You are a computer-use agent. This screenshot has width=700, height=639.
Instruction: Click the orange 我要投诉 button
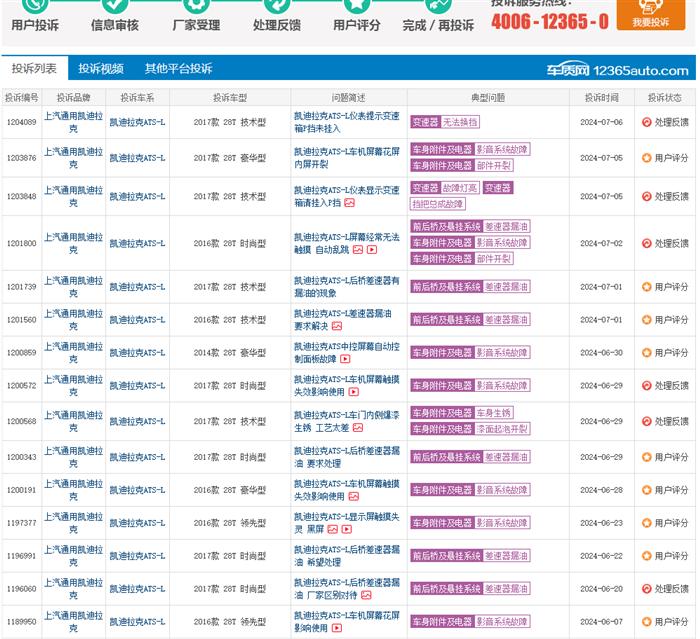click(650, 14)
